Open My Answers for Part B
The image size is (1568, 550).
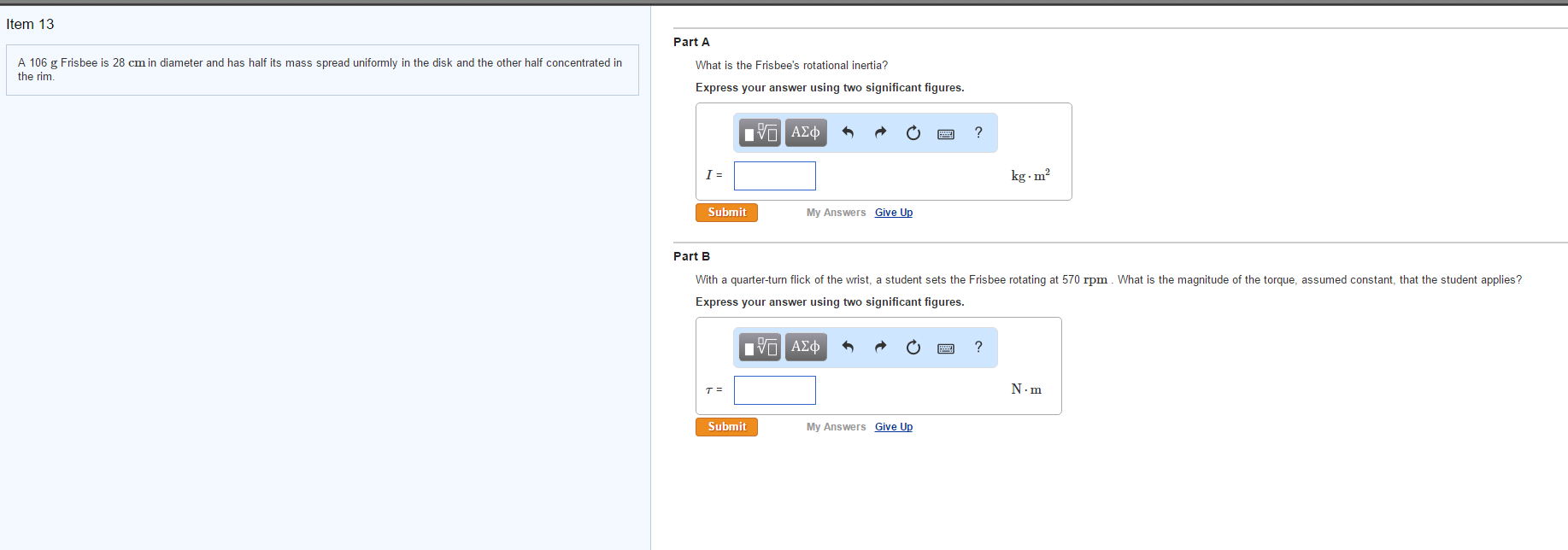click(x=836, y=427)
